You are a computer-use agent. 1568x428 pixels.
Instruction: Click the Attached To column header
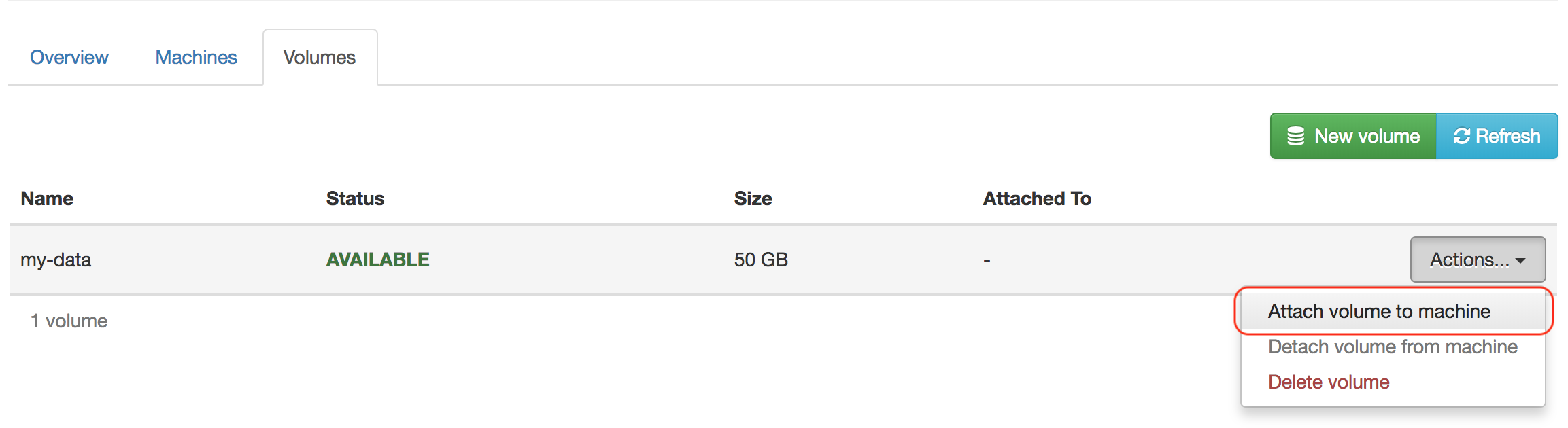(1037, 198)
